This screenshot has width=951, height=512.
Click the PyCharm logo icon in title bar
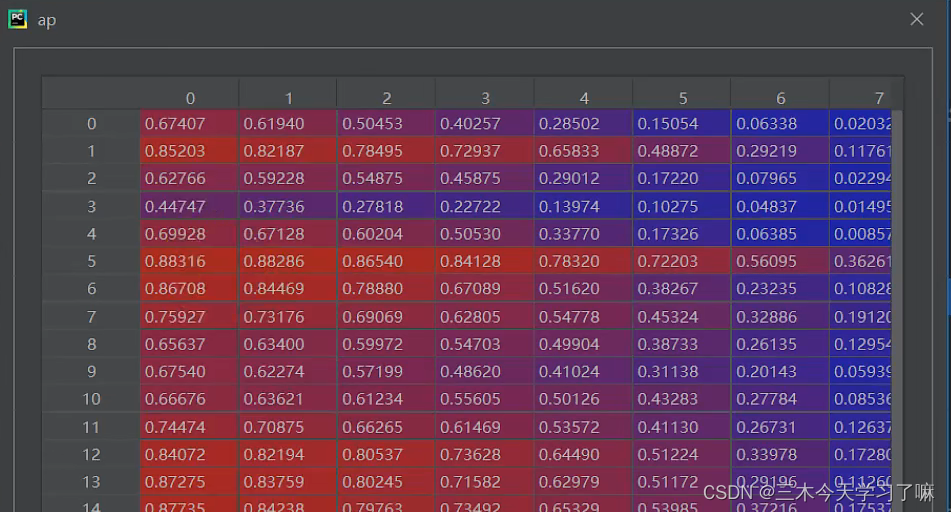coord(18,19)
